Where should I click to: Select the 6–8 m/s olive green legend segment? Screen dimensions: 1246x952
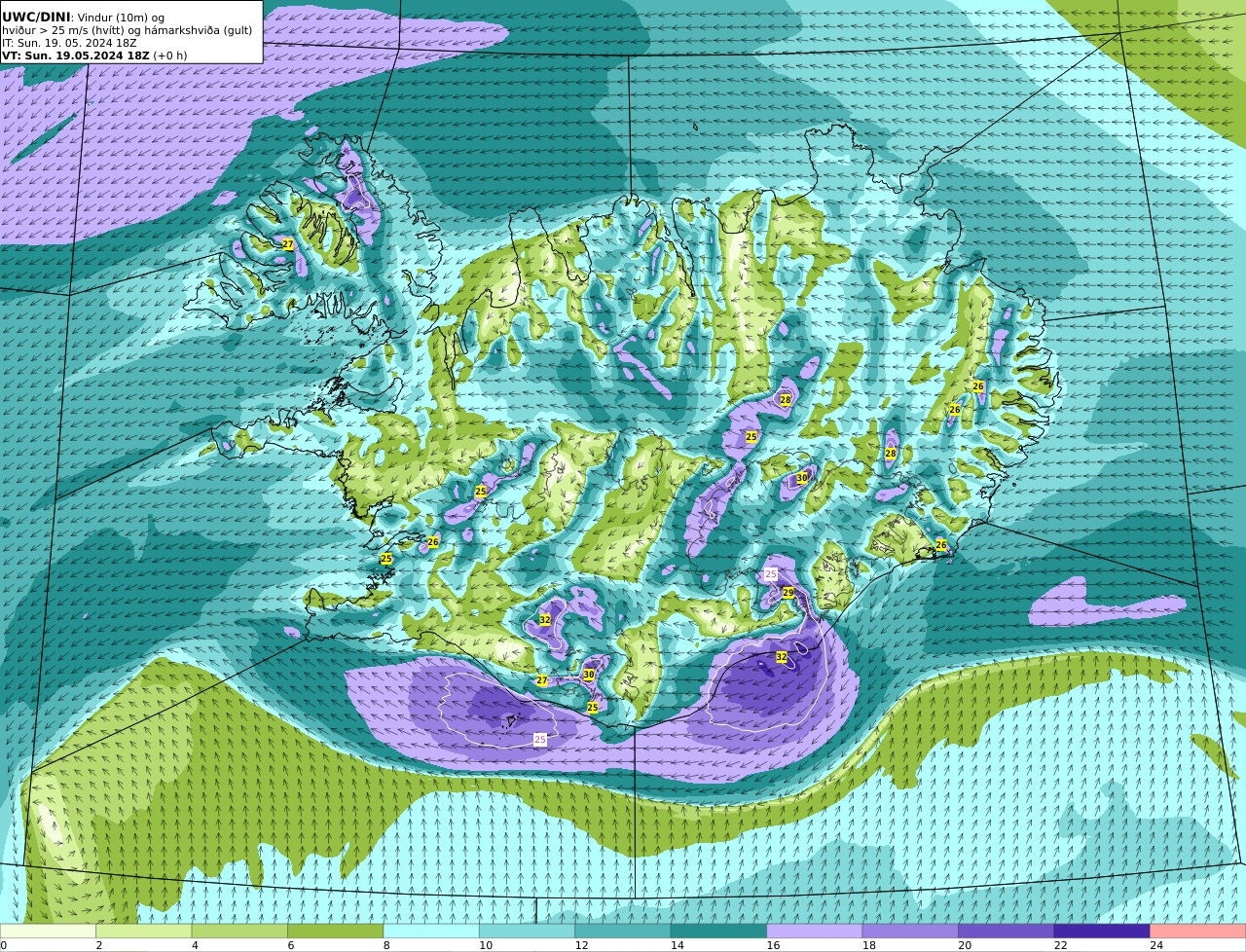336,932
